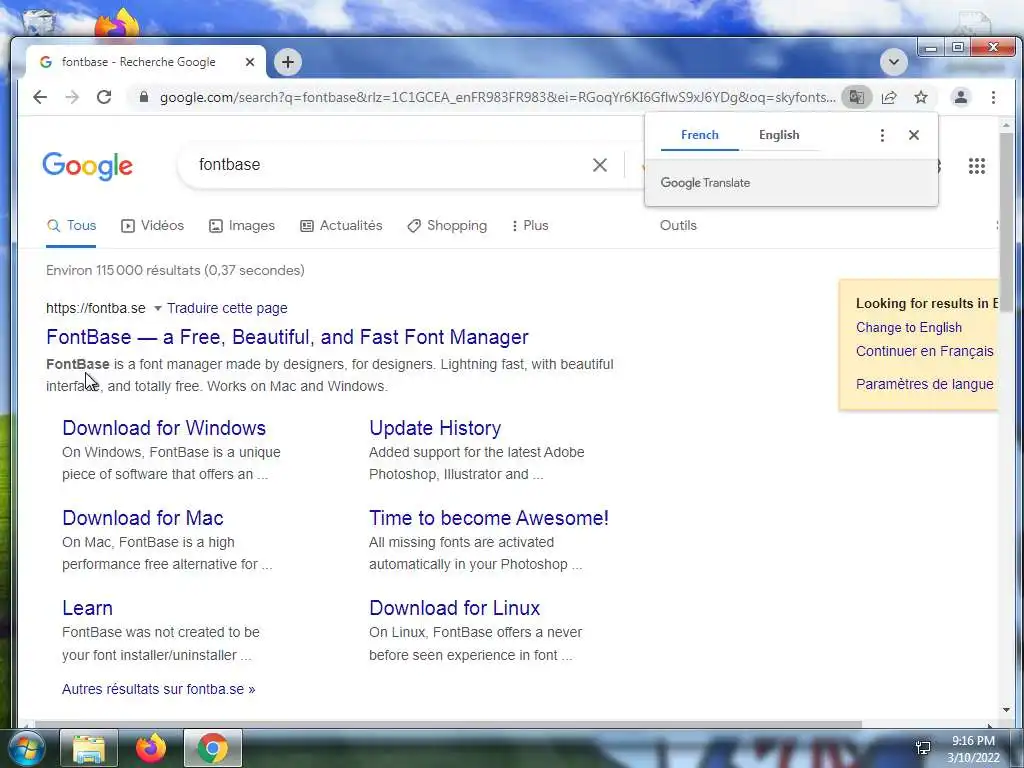Open a new tab with the plus button
The height and width of the screenshot is (768, 1024).
coord(287,62)
